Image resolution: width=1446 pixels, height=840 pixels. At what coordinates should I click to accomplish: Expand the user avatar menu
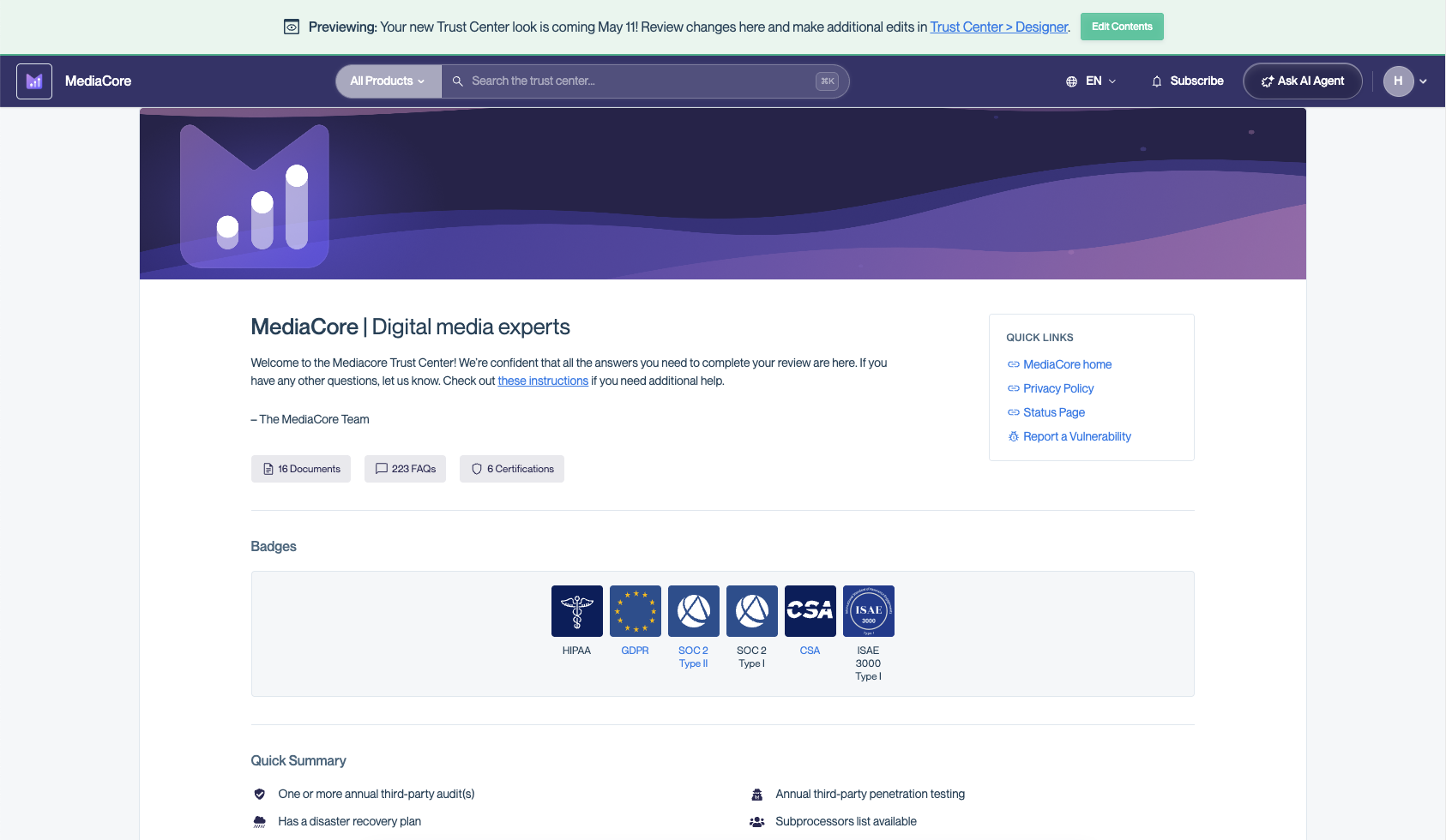1405,81
